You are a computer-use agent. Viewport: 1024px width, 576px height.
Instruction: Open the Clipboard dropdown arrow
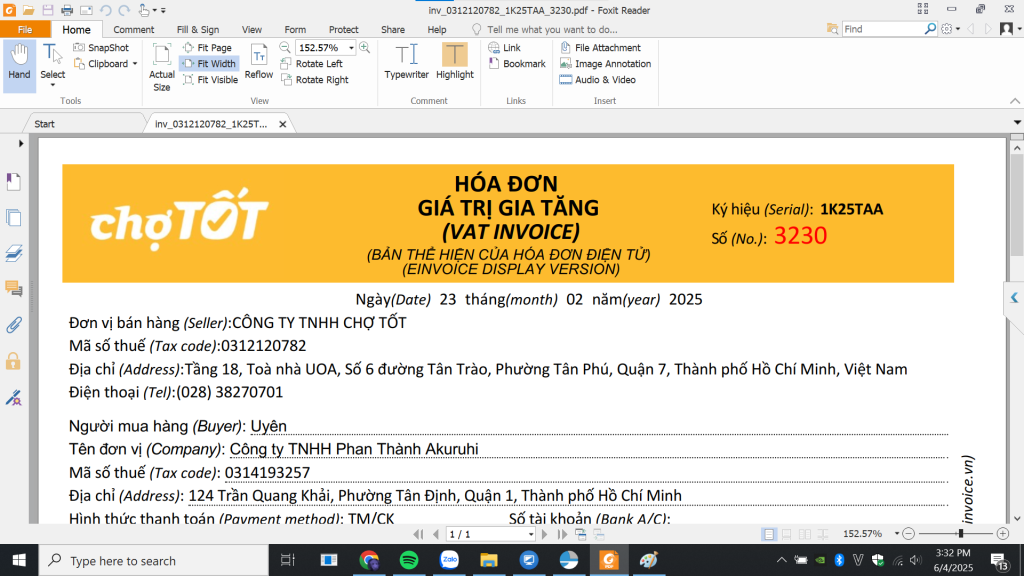pos(135,64)
